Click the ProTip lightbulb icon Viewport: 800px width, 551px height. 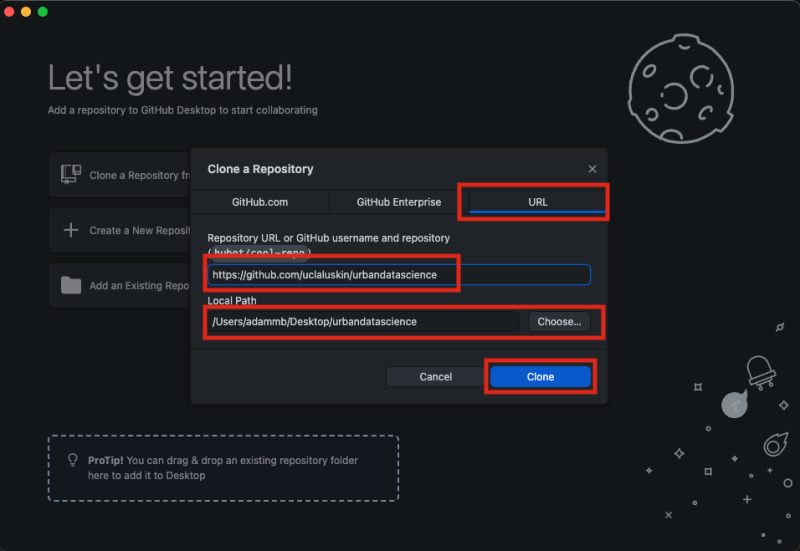click(x=72, y=460)
